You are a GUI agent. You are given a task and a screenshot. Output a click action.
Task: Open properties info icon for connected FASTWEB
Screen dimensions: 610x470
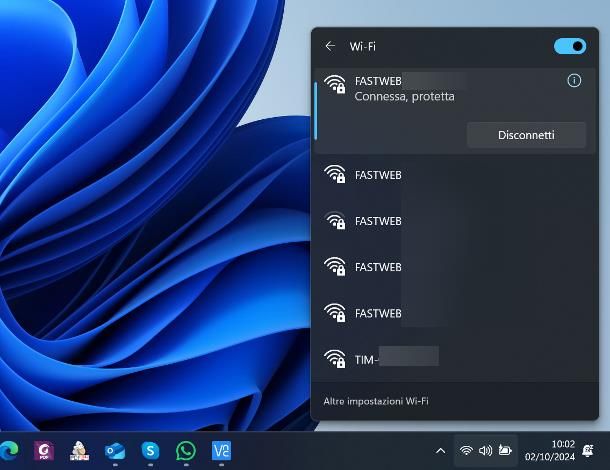(x=574, y=81)
